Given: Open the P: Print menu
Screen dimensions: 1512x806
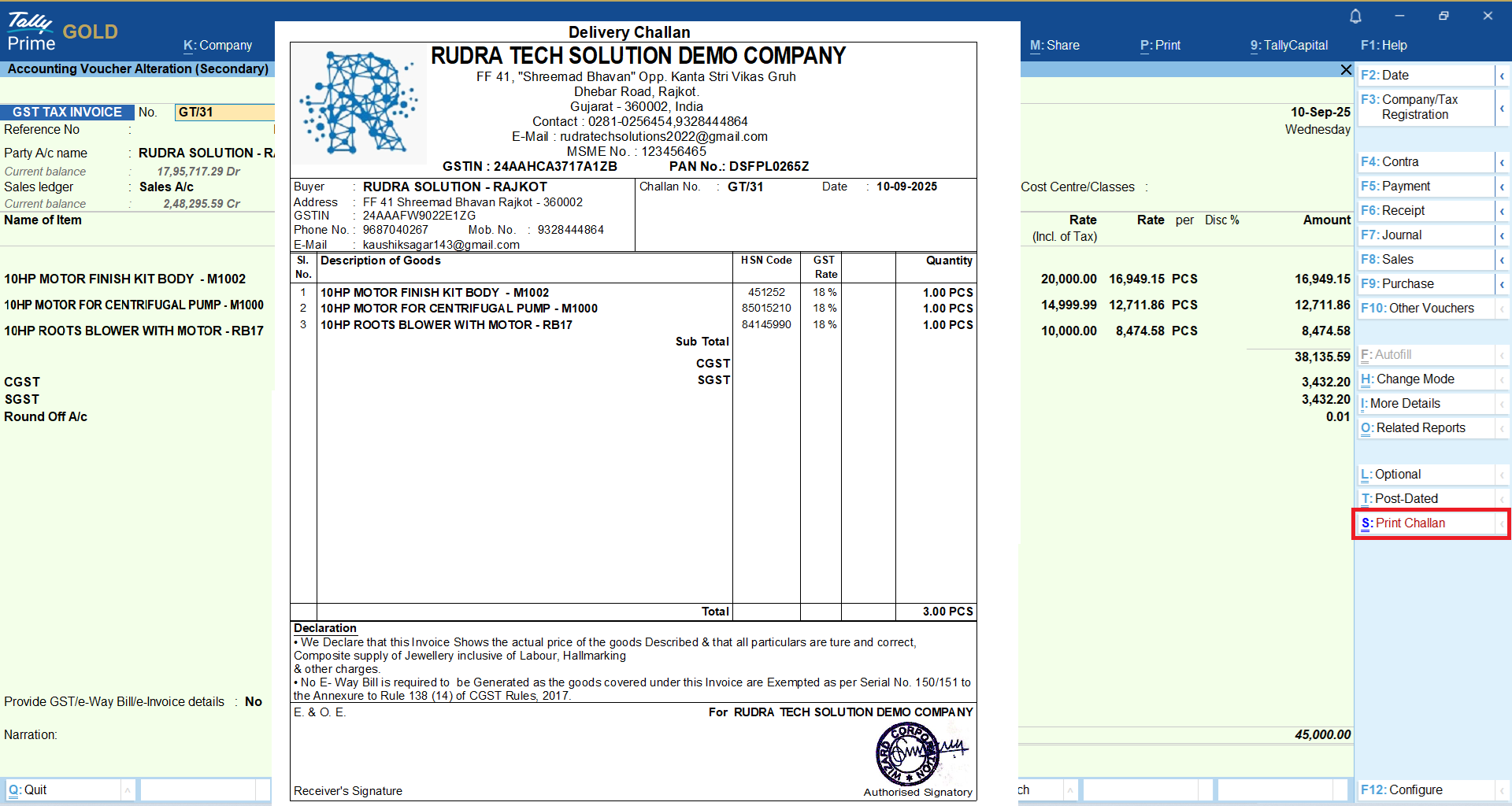Looking at the screenshot, I should click(1160, 46).
